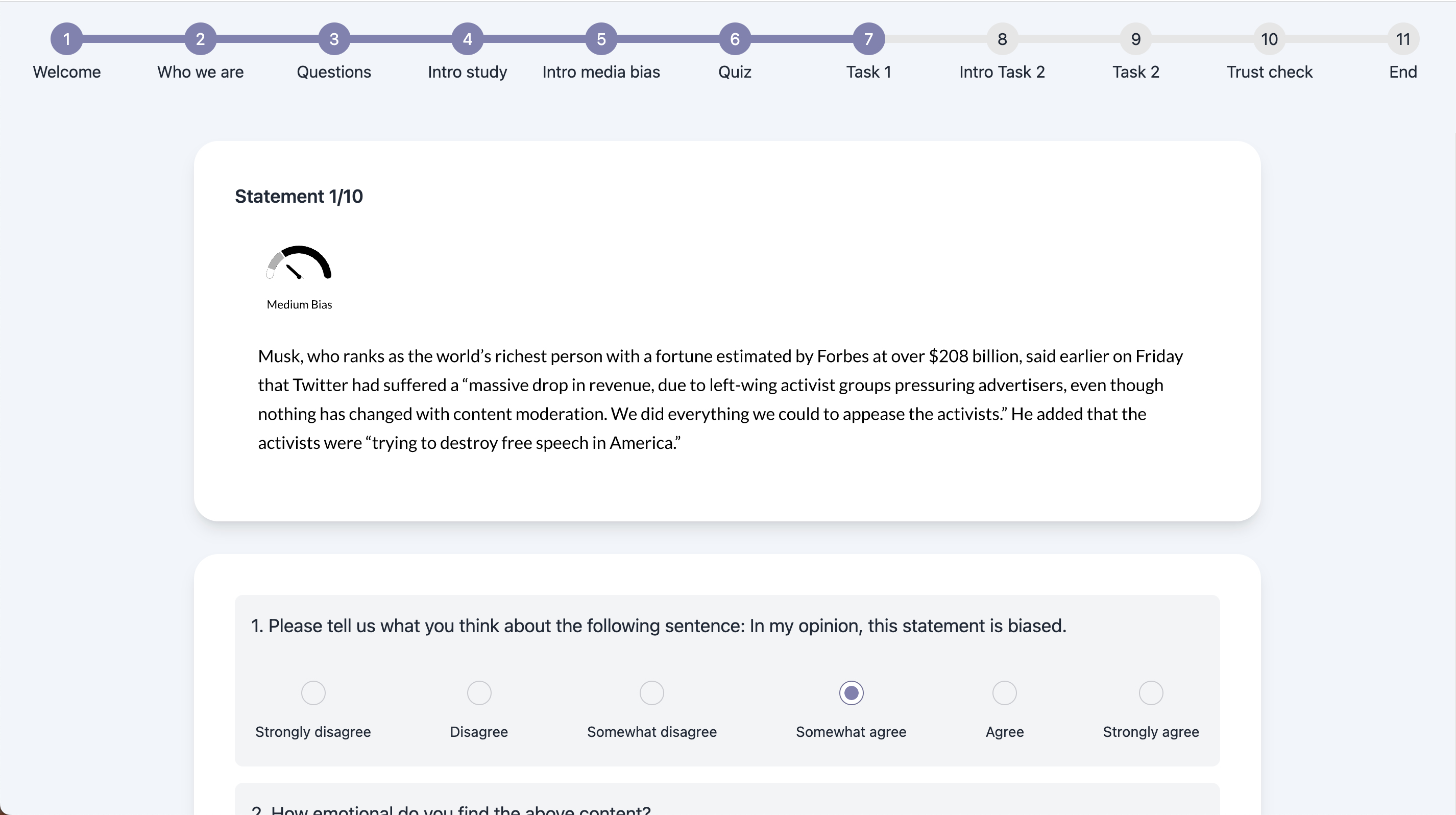Click question 1 about the statement being biased
The height and width of the screenshot is (815, 1456).
(x=659, y=626)
